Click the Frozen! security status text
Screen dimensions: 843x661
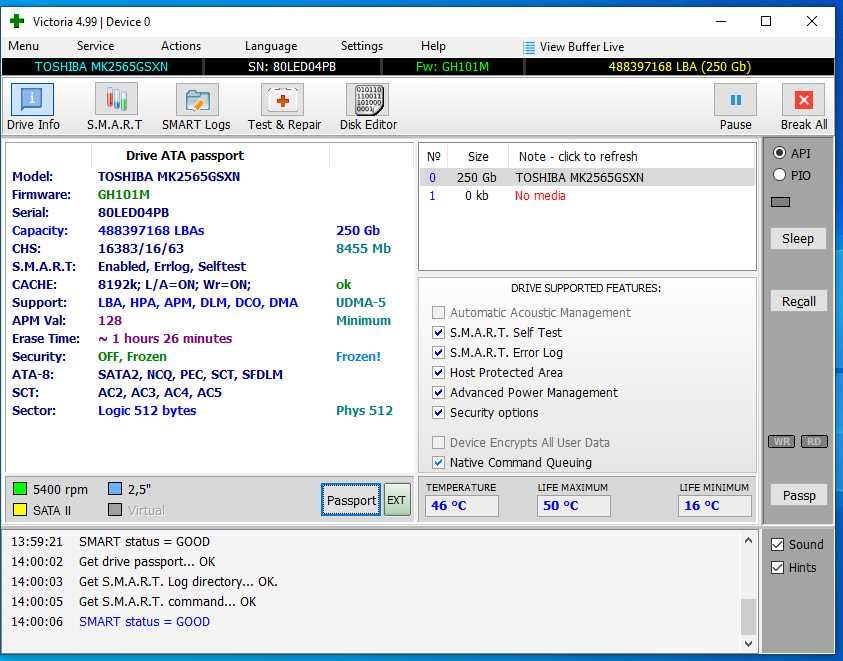tap(358, 357)
